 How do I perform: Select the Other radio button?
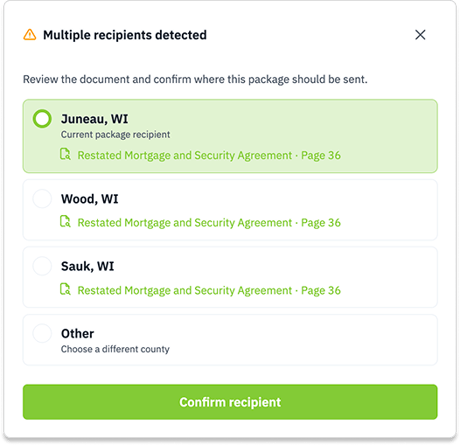[x=42, y=333]
